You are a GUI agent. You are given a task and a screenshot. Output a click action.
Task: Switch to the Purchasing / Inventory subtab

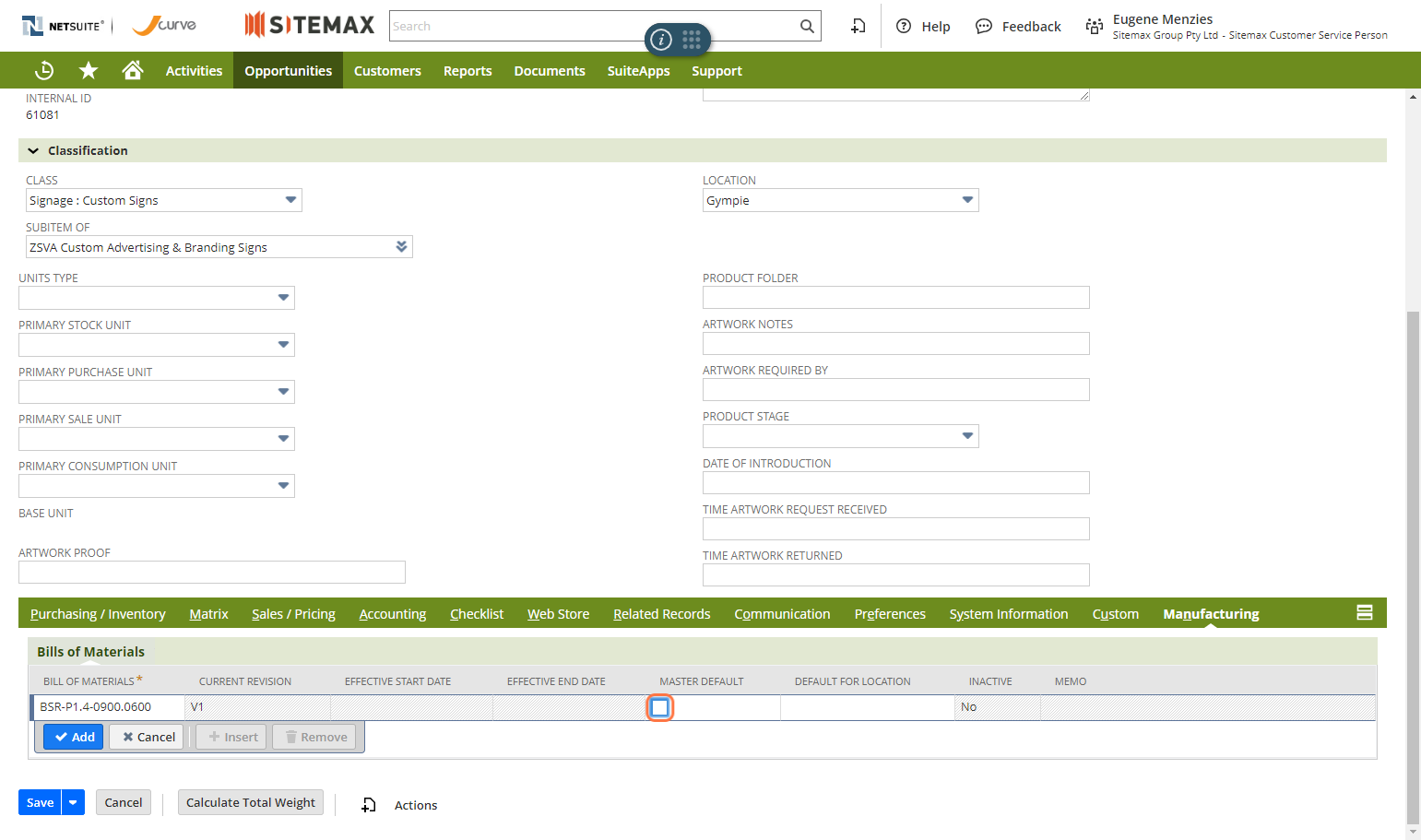click(x=98, y=613)
